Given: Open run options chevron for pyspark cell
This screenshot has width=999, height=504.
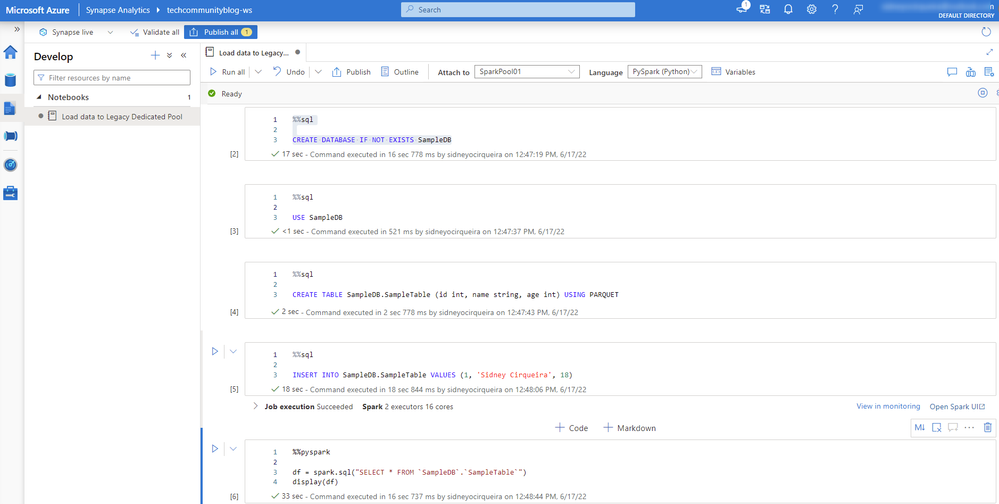Looking at the screenshot, I should (233, 449).
